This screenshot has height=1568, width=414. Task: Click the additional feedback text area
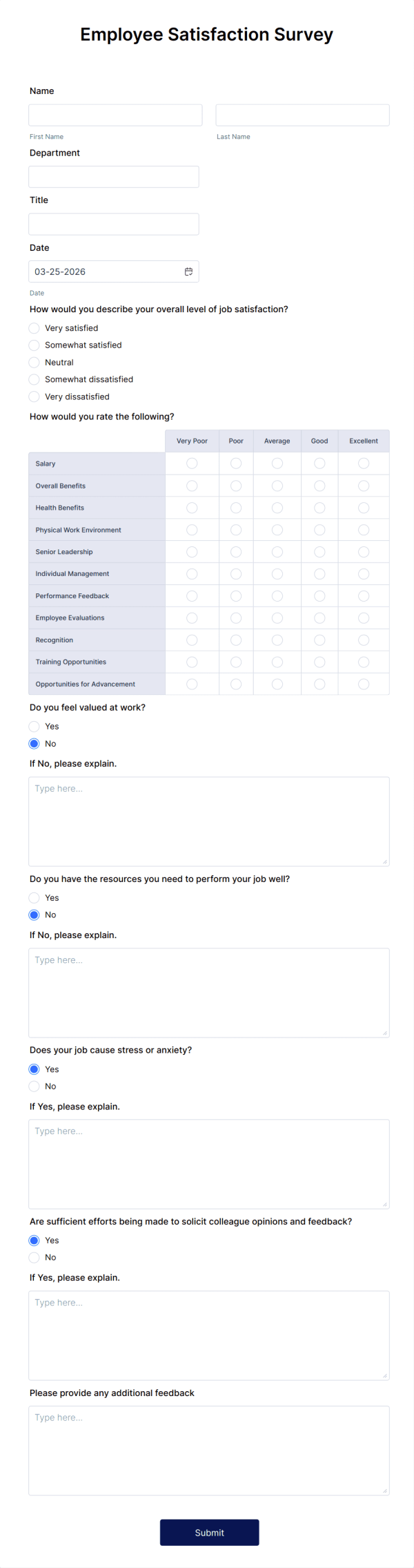(x=209, y=1451)
